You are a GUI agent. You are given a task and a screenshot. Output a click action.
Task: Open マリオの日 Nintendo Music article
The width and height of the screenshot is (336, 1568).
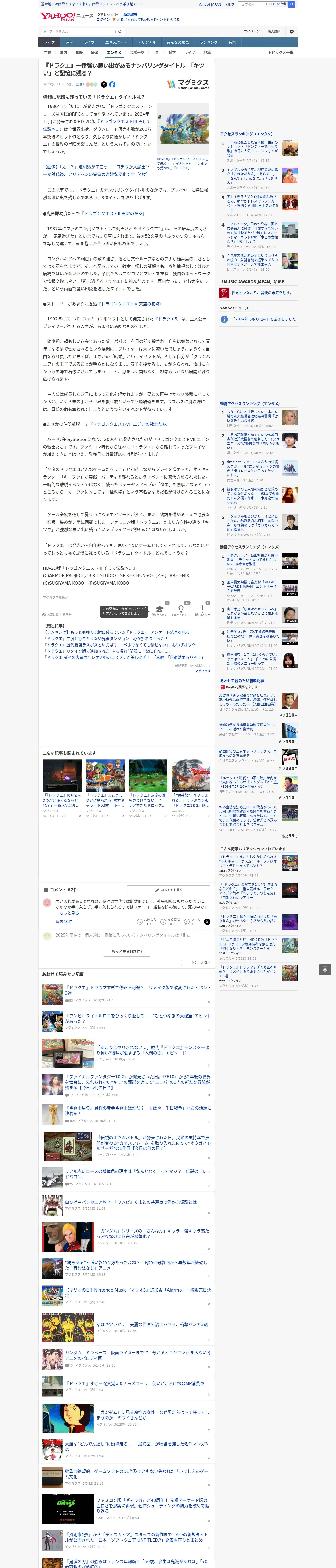138,1292
